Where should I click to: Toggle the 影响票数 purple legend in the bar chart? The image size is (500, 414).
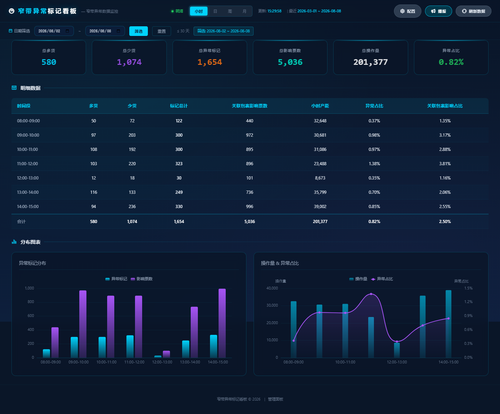[x=142, y=279]
